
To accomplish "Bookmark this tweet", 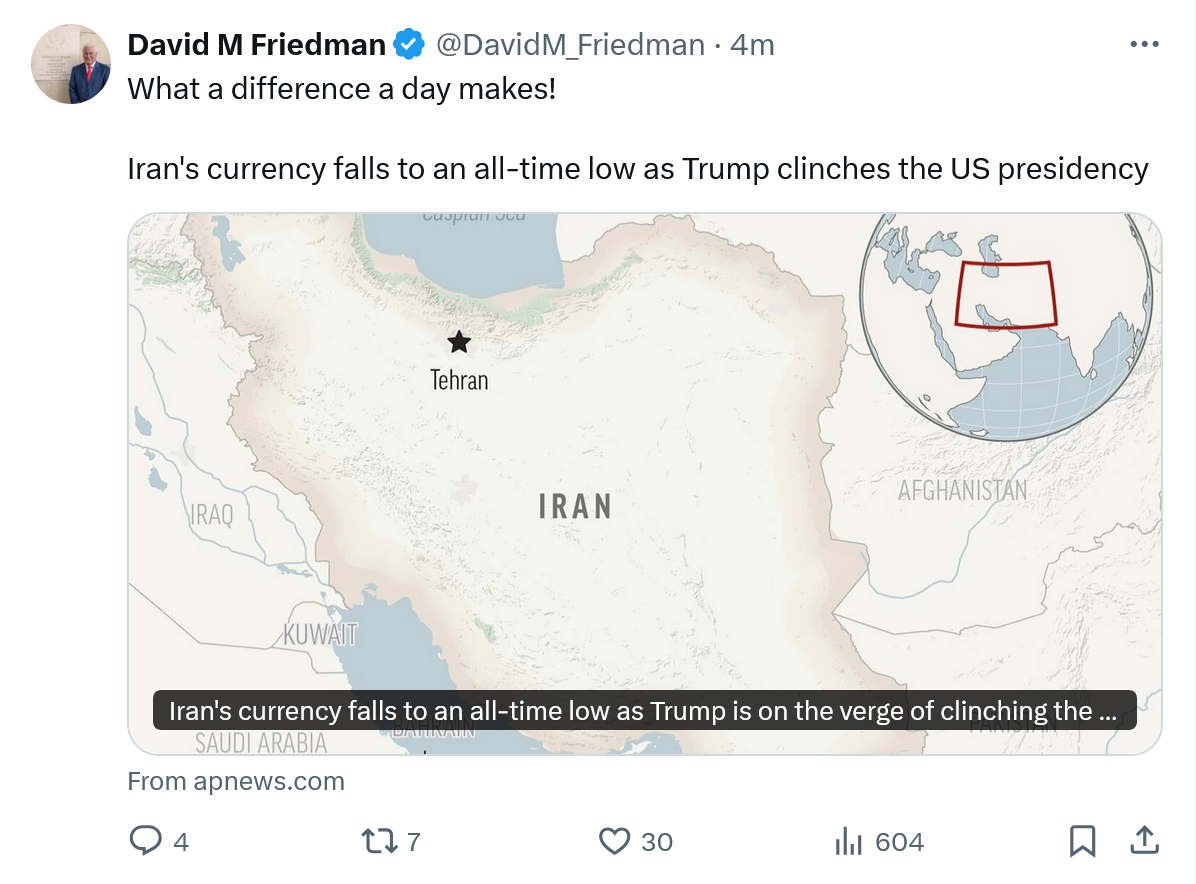I will pos(1082,841).
